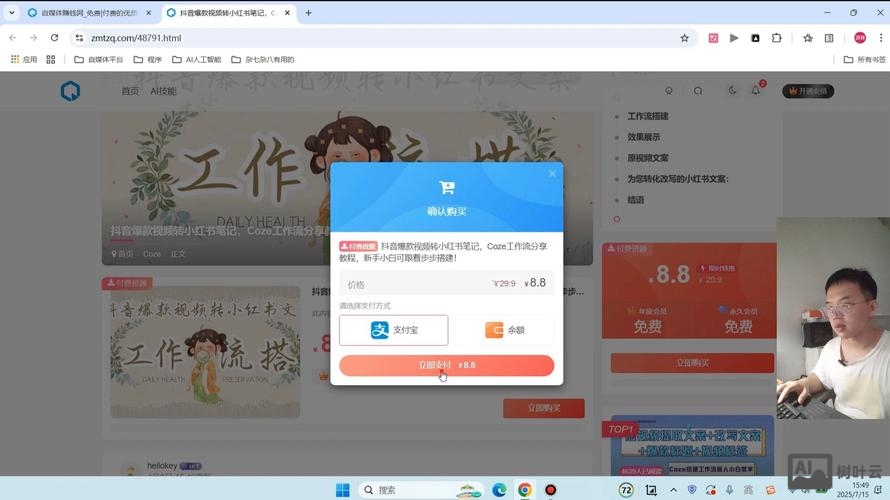Open the 应用 apps shortcut
890x500 pixels.
tap(24, 59)
